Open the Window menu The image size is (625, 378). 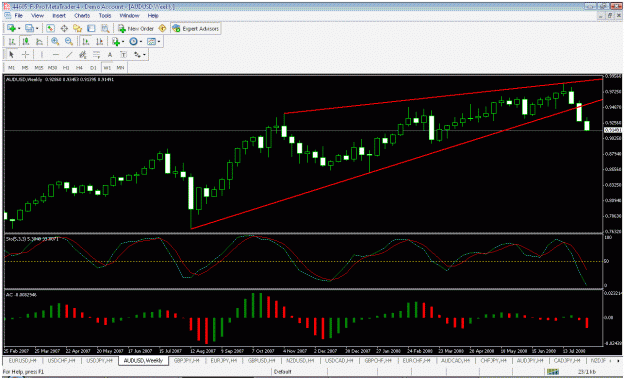[130, 16]
